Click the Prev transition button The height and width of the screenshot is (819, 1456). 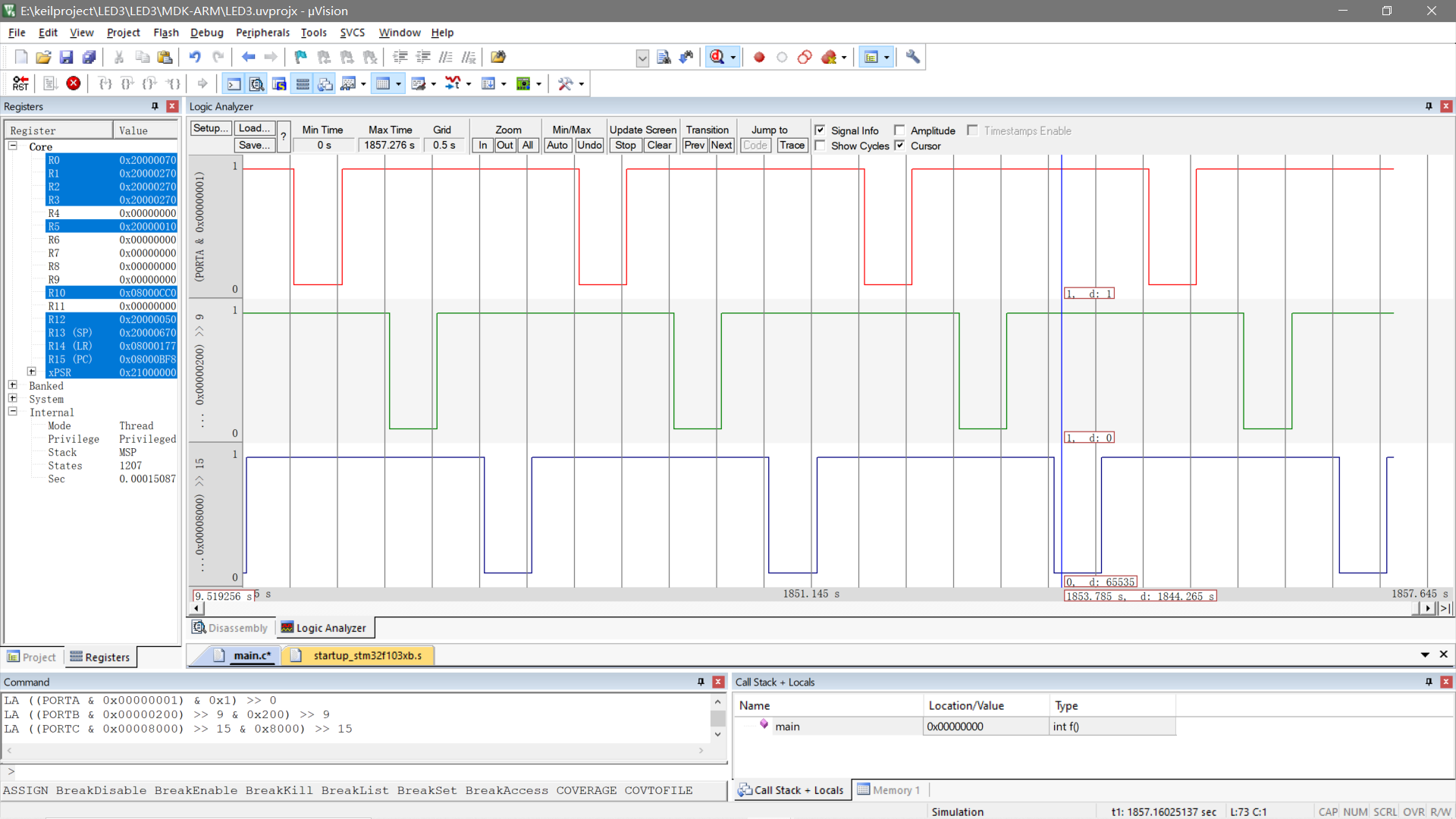[x=694, y=145]
